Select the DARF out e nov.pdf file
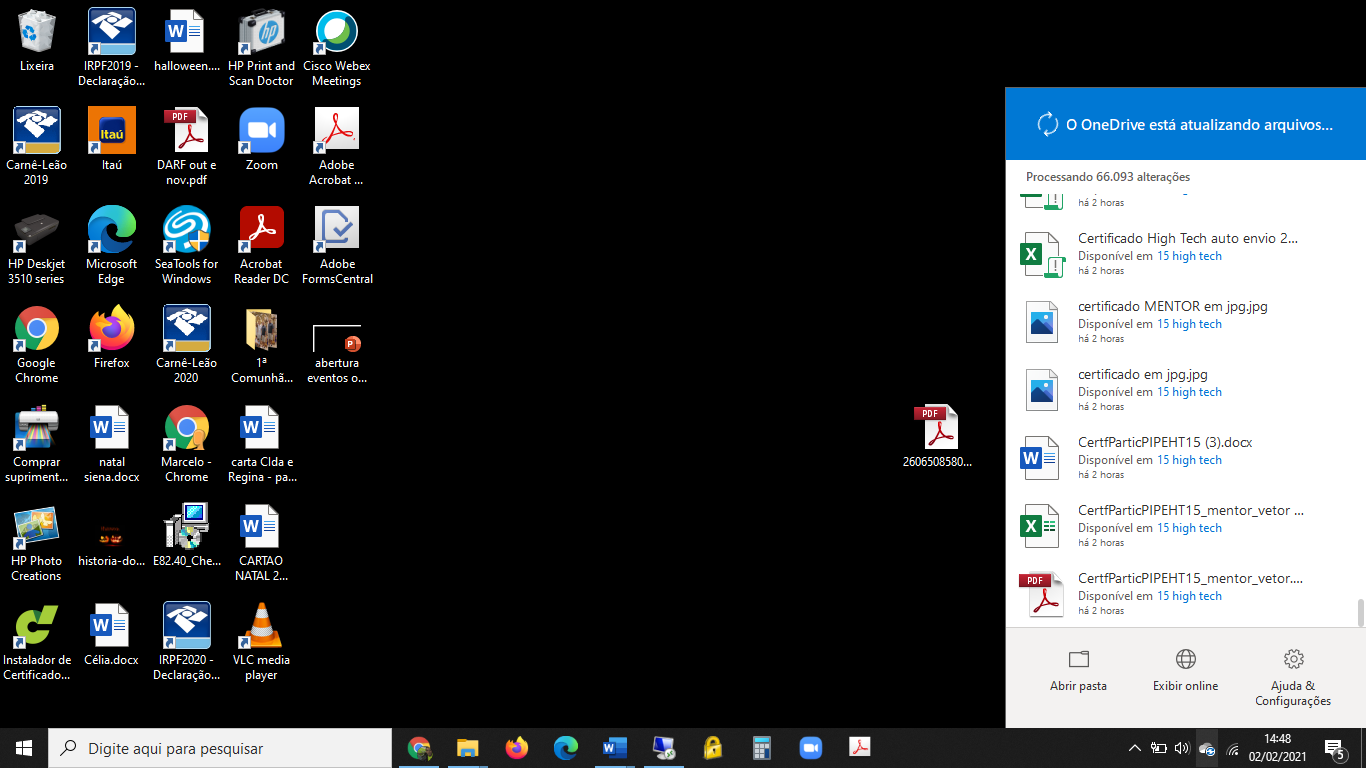 [187, 146]
